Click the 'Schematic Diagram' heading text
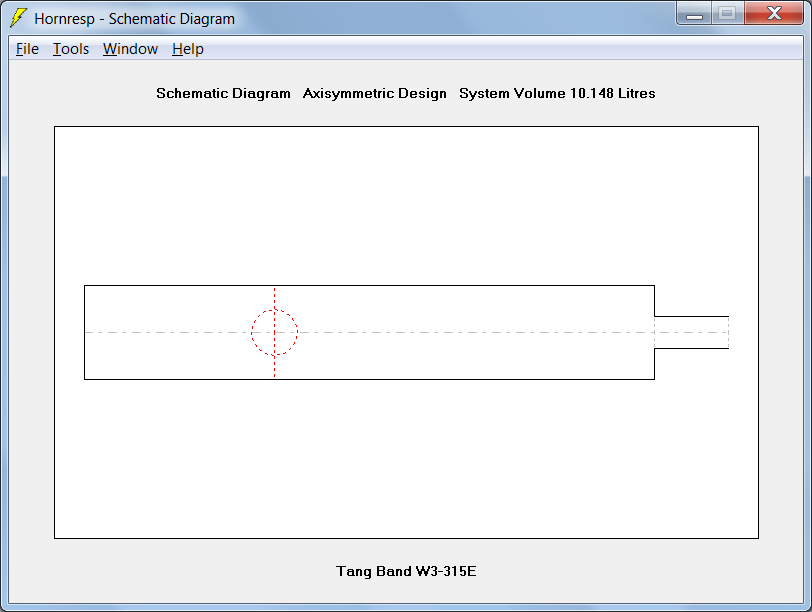Screen dimensions: 812x612 (x=223, y=93)
